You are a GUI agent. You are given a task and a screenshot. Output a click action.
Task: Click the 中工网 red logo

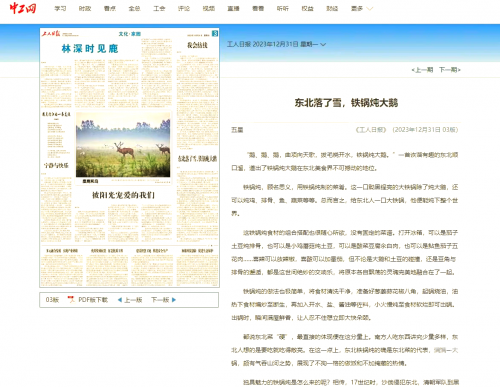(x=23, y=8)
